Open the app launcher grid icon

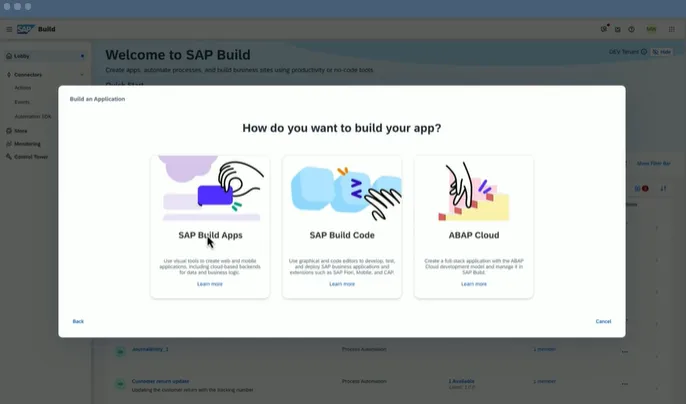coord(671,30)
